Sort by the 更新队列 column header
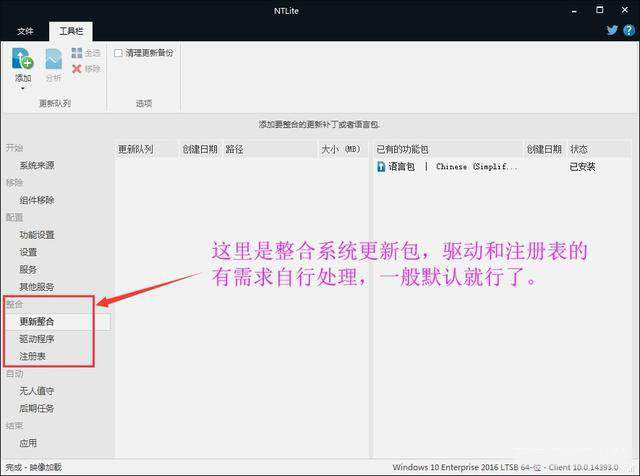The image size is (640, 476). [147, 149]
